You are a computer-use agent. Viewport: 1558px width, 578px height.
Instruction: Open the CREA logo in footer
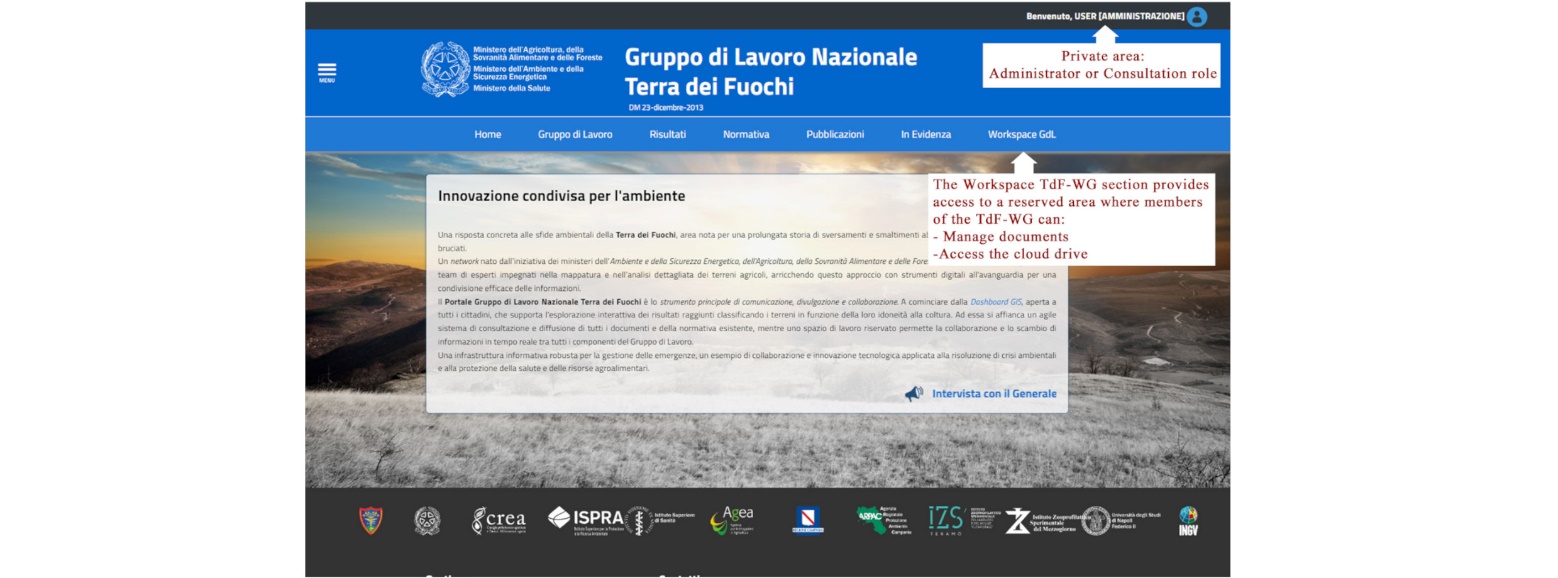pos(499,520)
